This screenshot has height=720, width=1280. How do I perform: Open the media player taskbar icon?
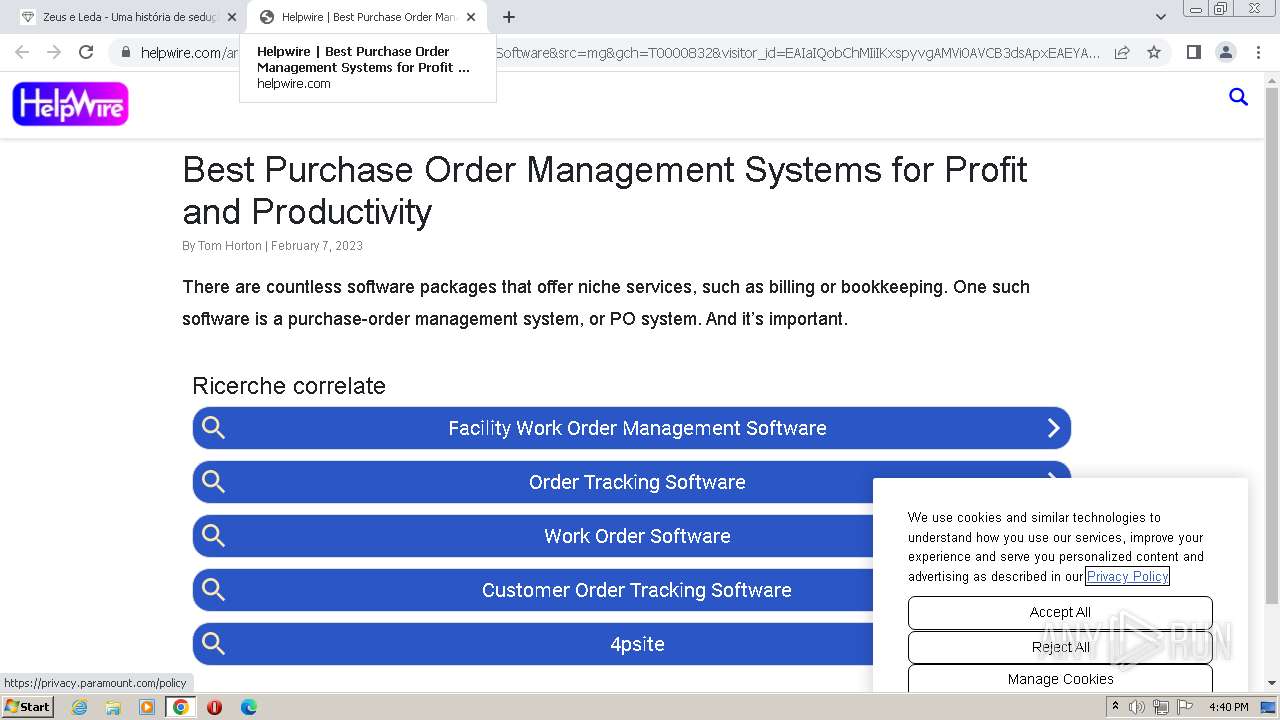coord(147,707)
